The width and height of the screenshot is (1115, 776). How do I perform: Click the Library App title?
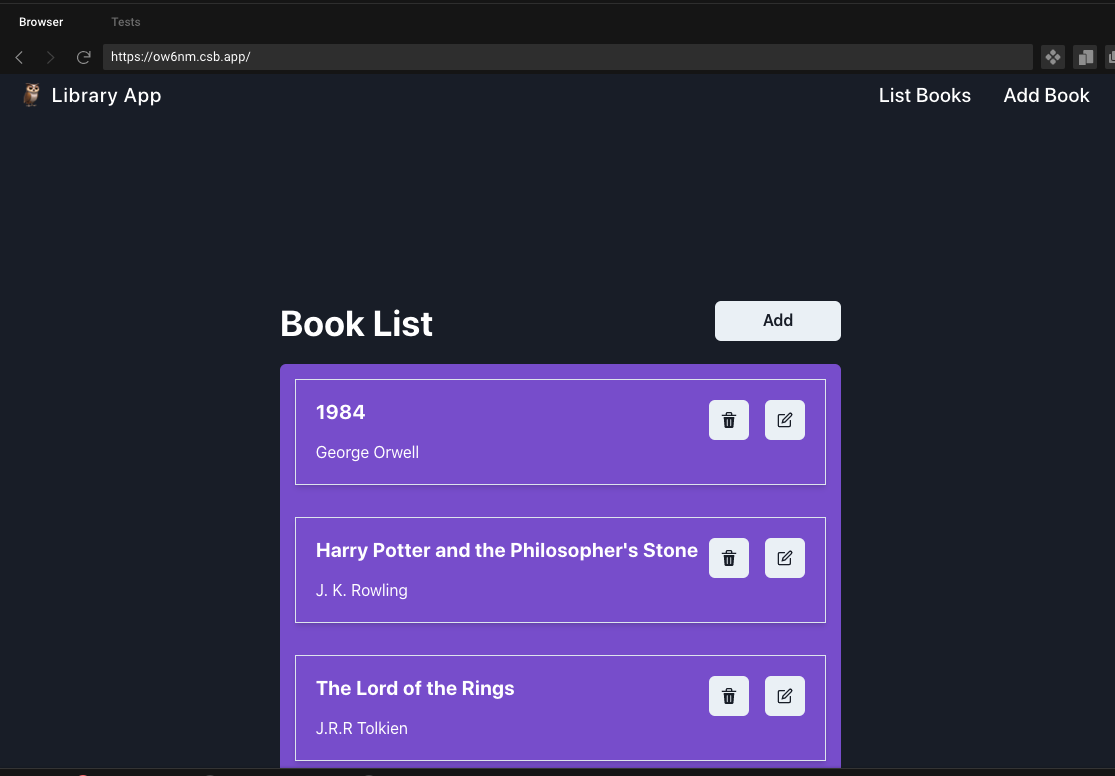[x=106, y=96]
